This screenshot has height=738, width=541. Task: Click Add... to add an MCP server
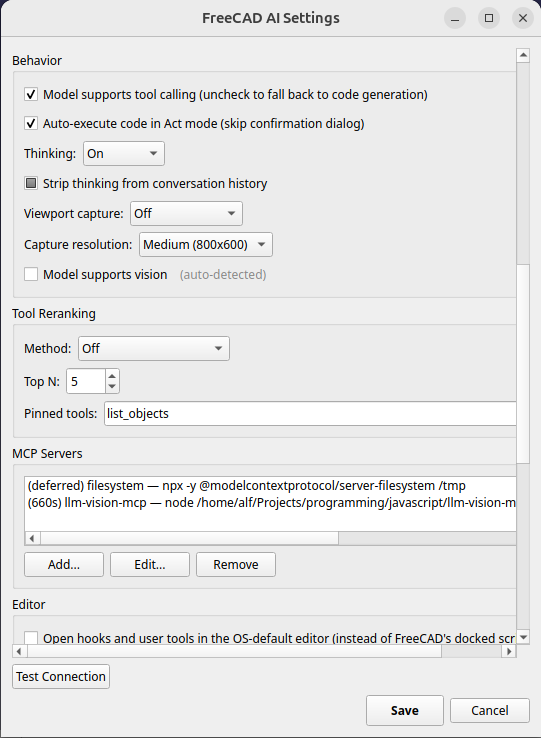click(64, 564)
